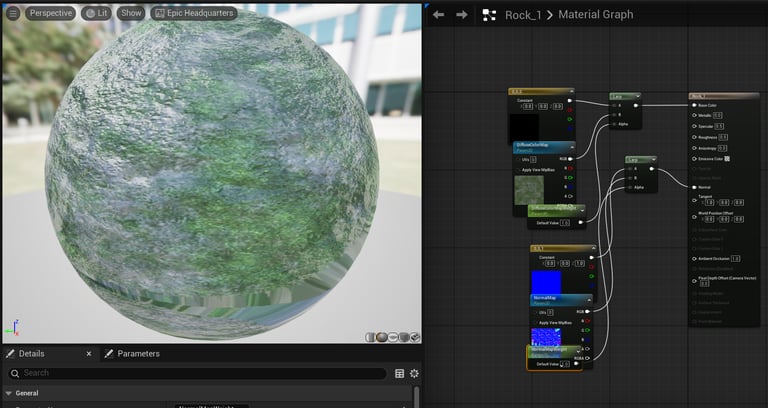Image resolution: width=768 pixels, height=408 pixels.
Task: Select the Material Graph breadcrumb
Action: 596,15
